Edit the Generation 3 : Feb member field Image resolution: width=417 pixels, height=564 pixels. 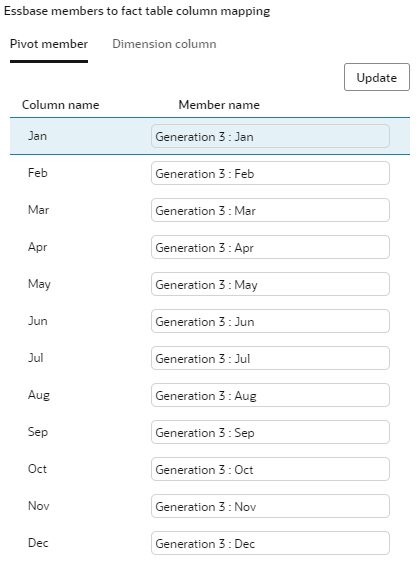pos(270,173)
